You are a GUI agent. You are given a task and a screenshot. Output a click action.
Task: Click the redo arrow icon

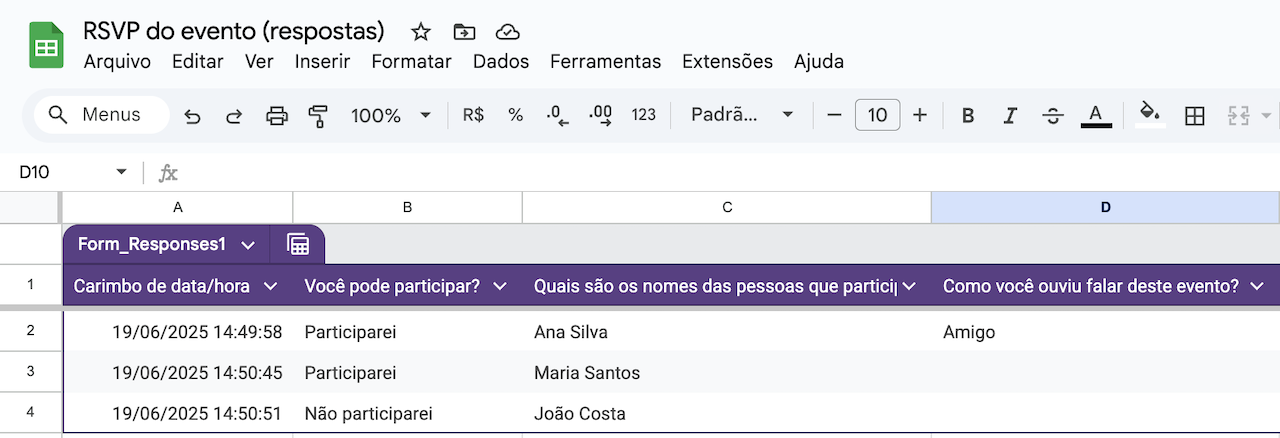coord(234,116)
